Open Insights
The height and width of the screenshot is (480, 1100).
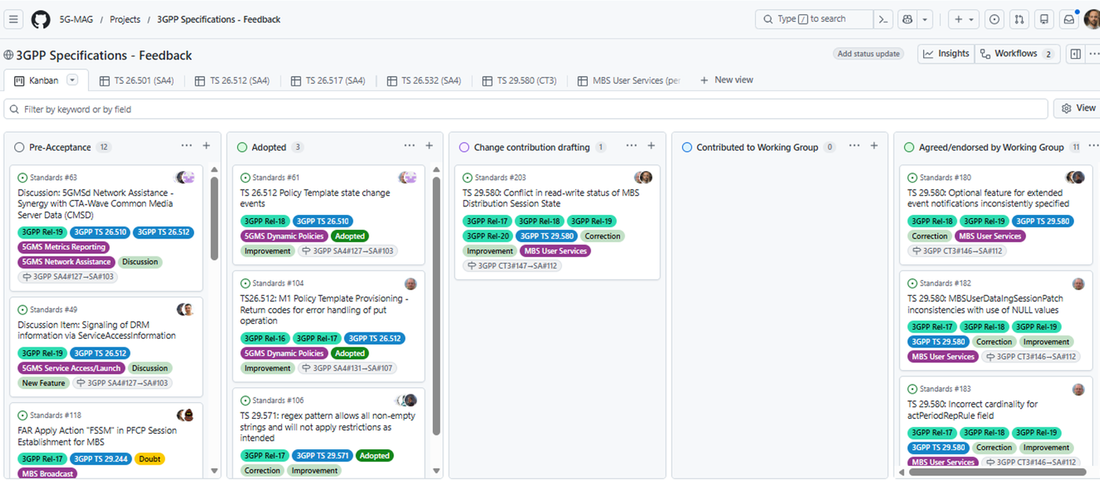pyautogui.click(x=946, y=54)
